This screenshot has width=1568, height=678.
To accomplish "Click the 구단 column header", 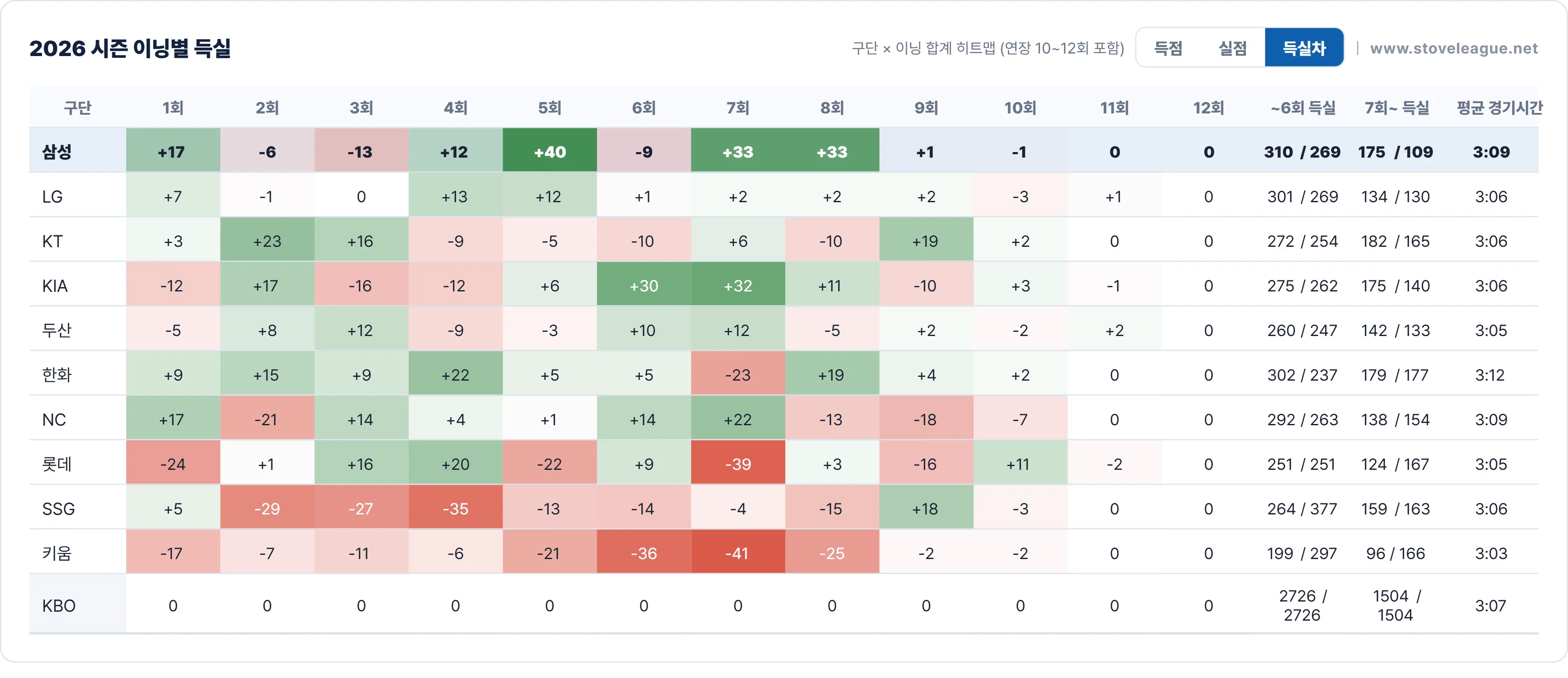I will click(77, 108).
